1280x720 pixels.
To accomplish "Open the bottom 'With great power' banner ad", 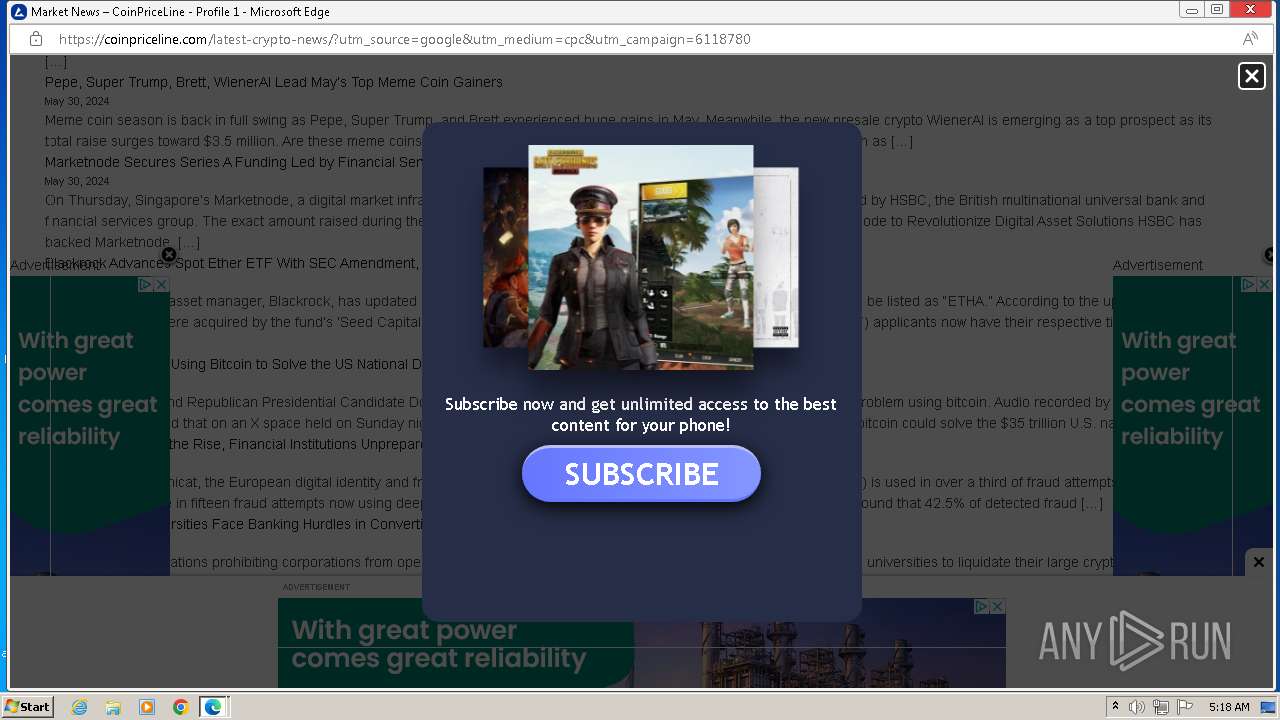I will pos(642,643).
